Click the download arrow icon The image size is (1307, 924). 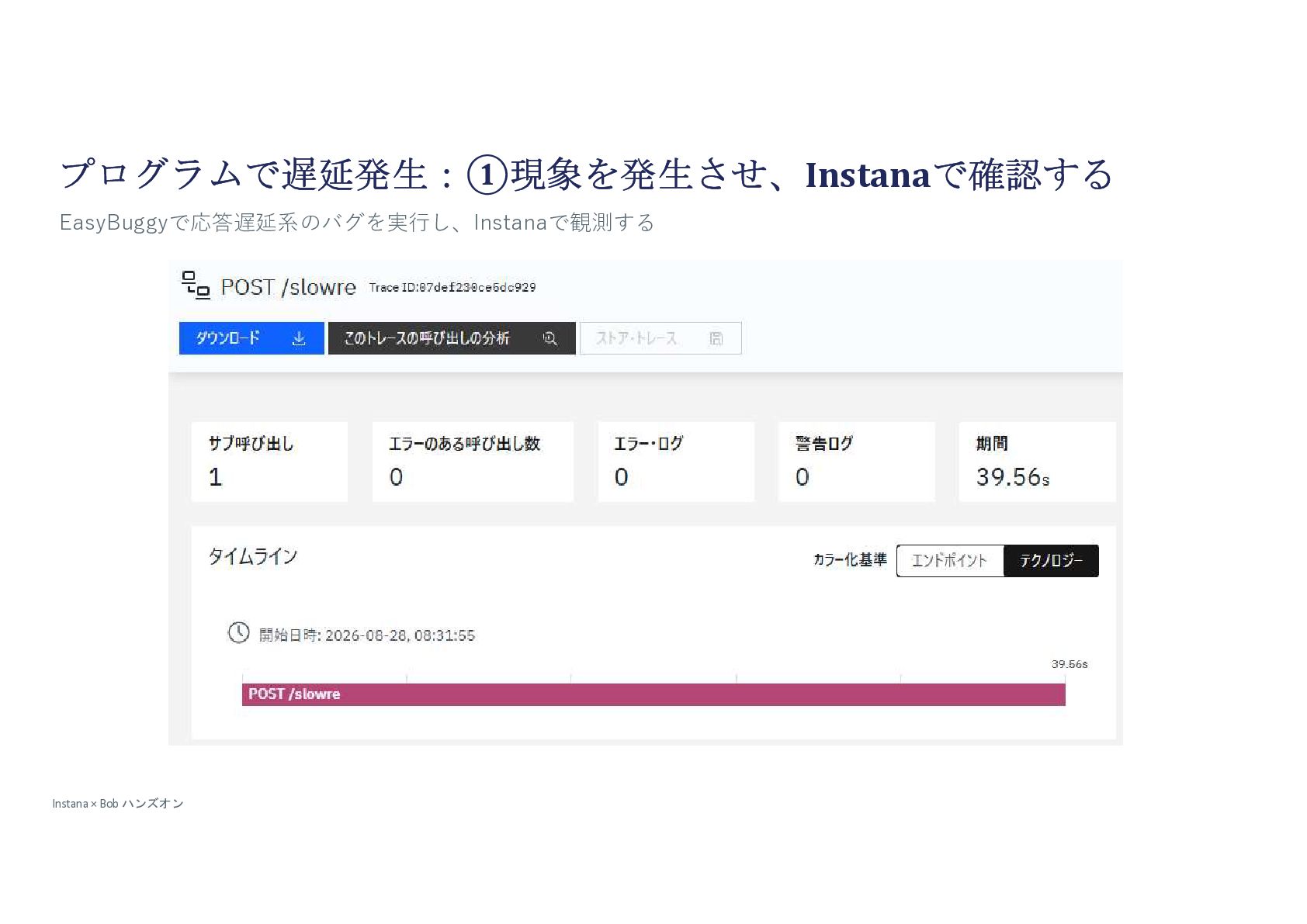(x=299, y=338)
